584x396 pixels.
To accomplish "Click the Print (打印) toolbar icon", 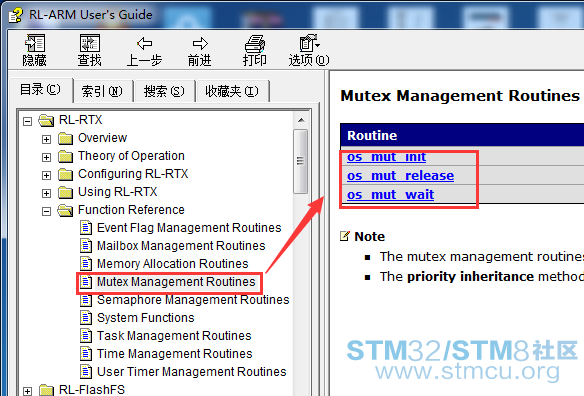I will click(x=255, y=44).
